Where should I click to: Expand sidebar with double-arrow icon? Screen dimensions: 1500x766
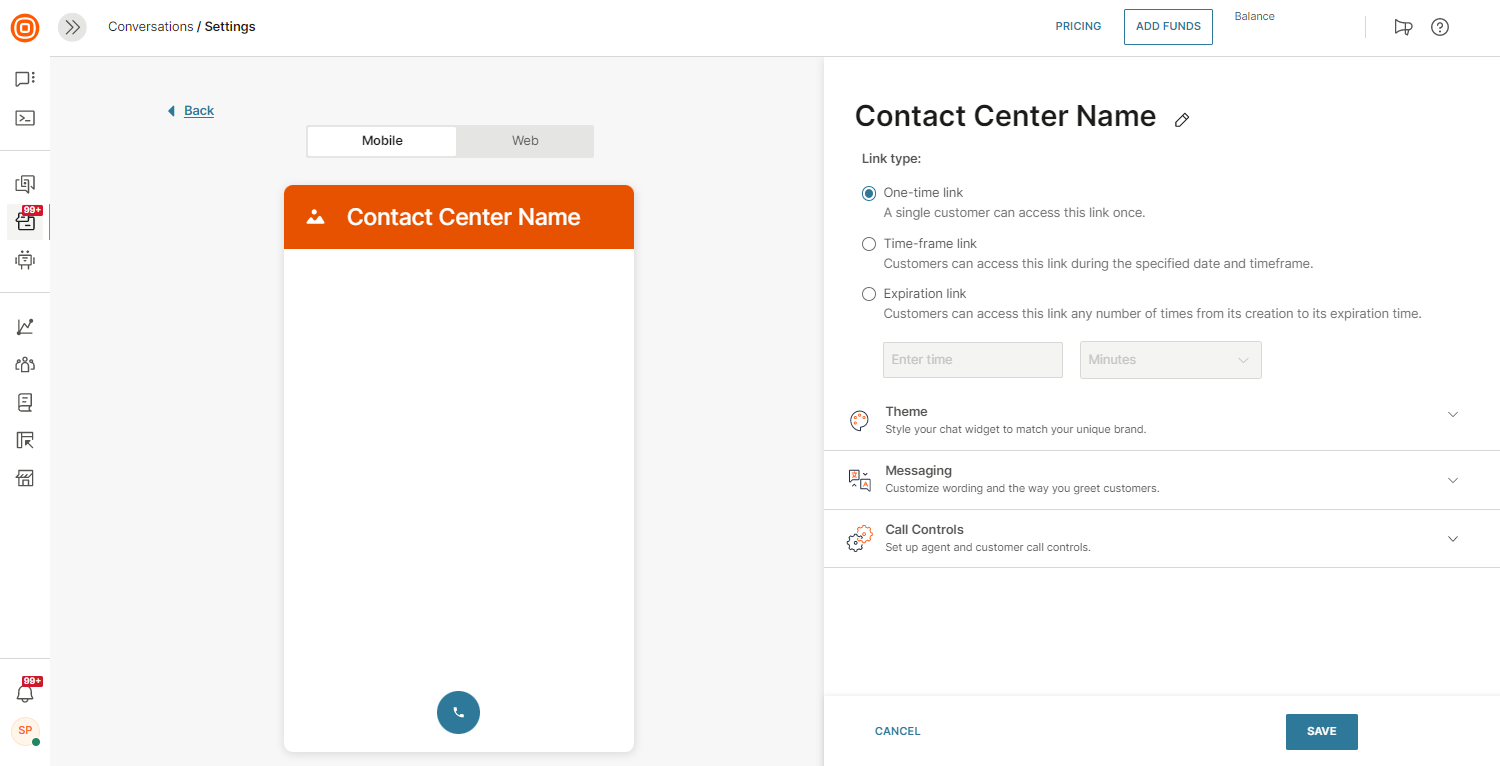tap(72, 27)
